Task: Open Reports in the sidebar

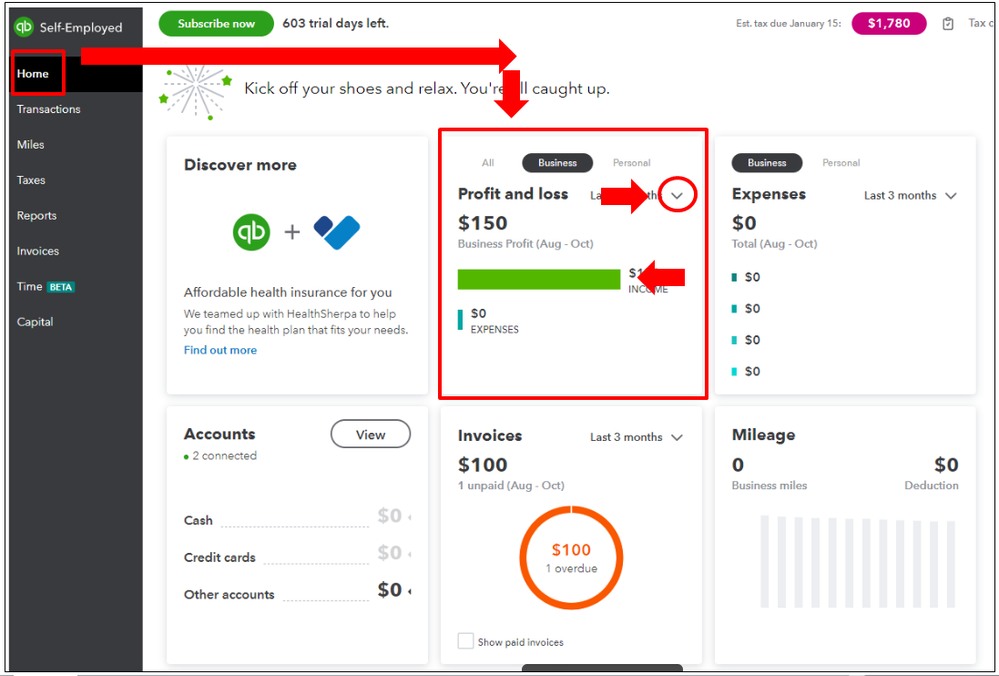Action: click(36, 215)
